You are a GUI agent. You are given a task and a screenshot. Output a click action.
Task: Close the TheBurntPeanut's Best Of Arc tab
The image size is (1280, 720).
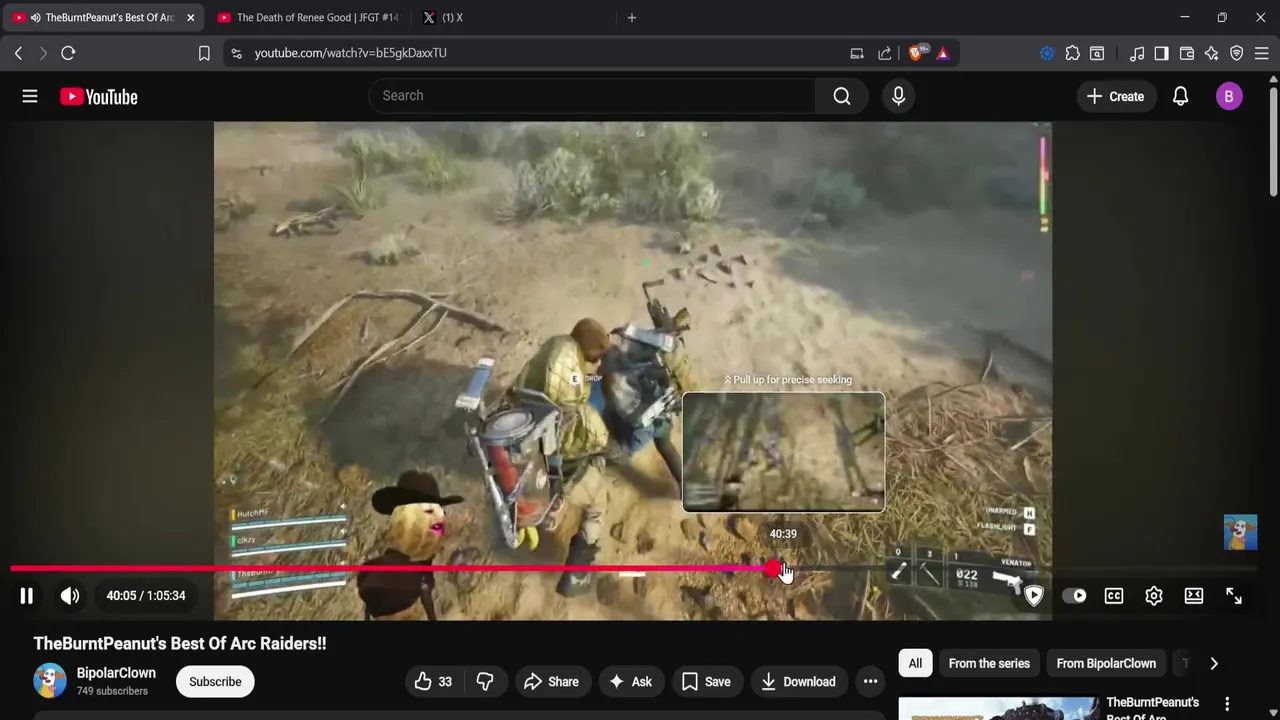190,18
